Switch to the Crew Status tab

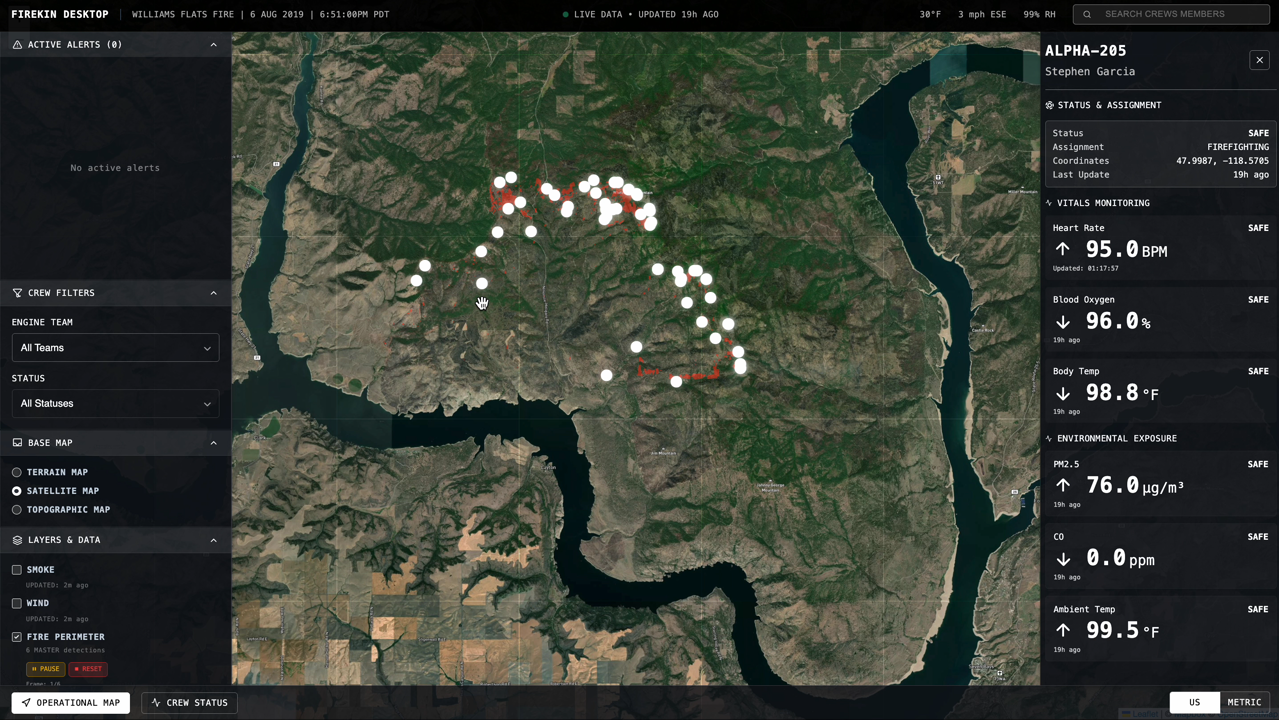click(189, 703)
